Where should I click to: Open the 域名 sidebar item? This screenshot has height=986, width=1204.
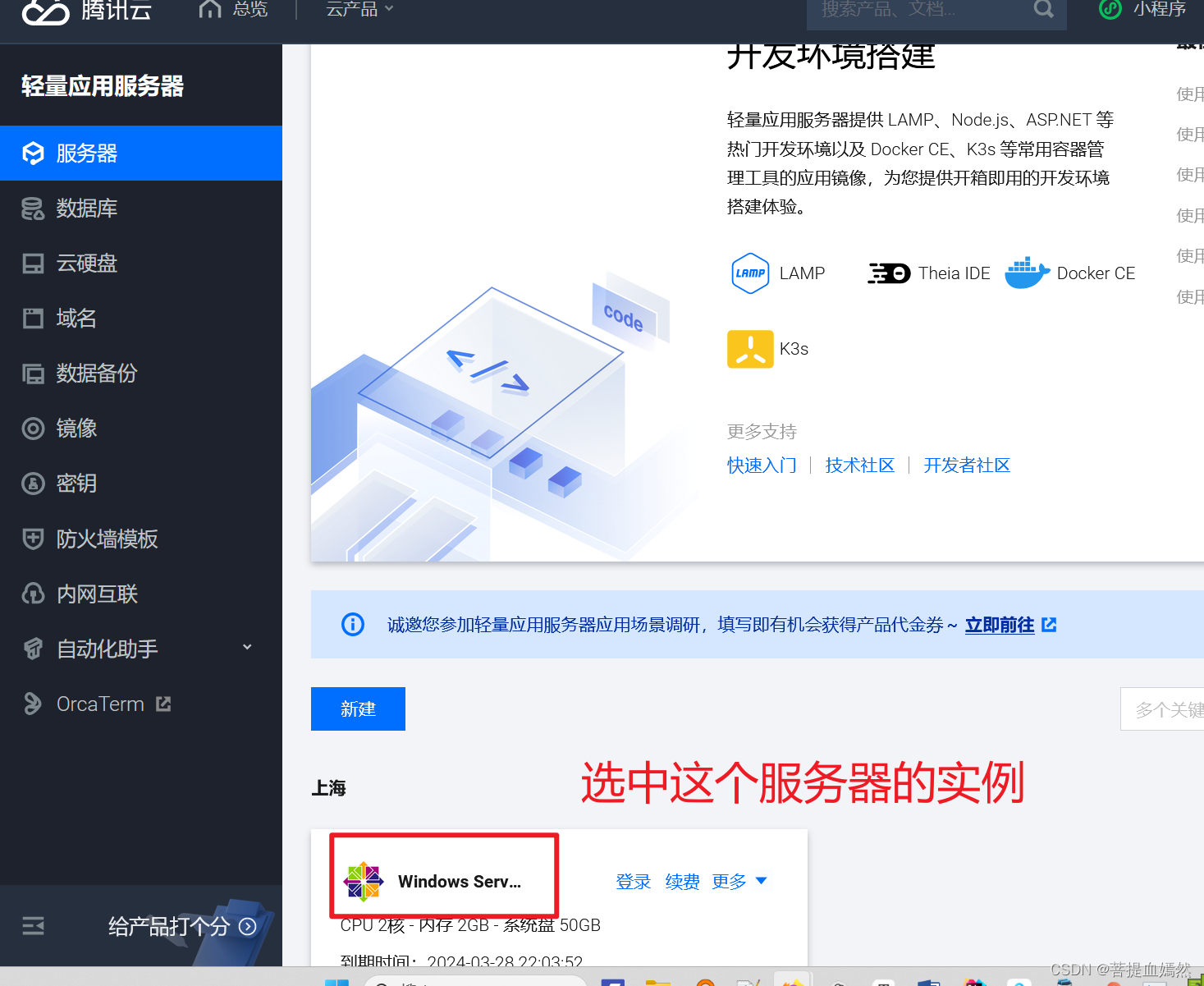pos(141,319)
